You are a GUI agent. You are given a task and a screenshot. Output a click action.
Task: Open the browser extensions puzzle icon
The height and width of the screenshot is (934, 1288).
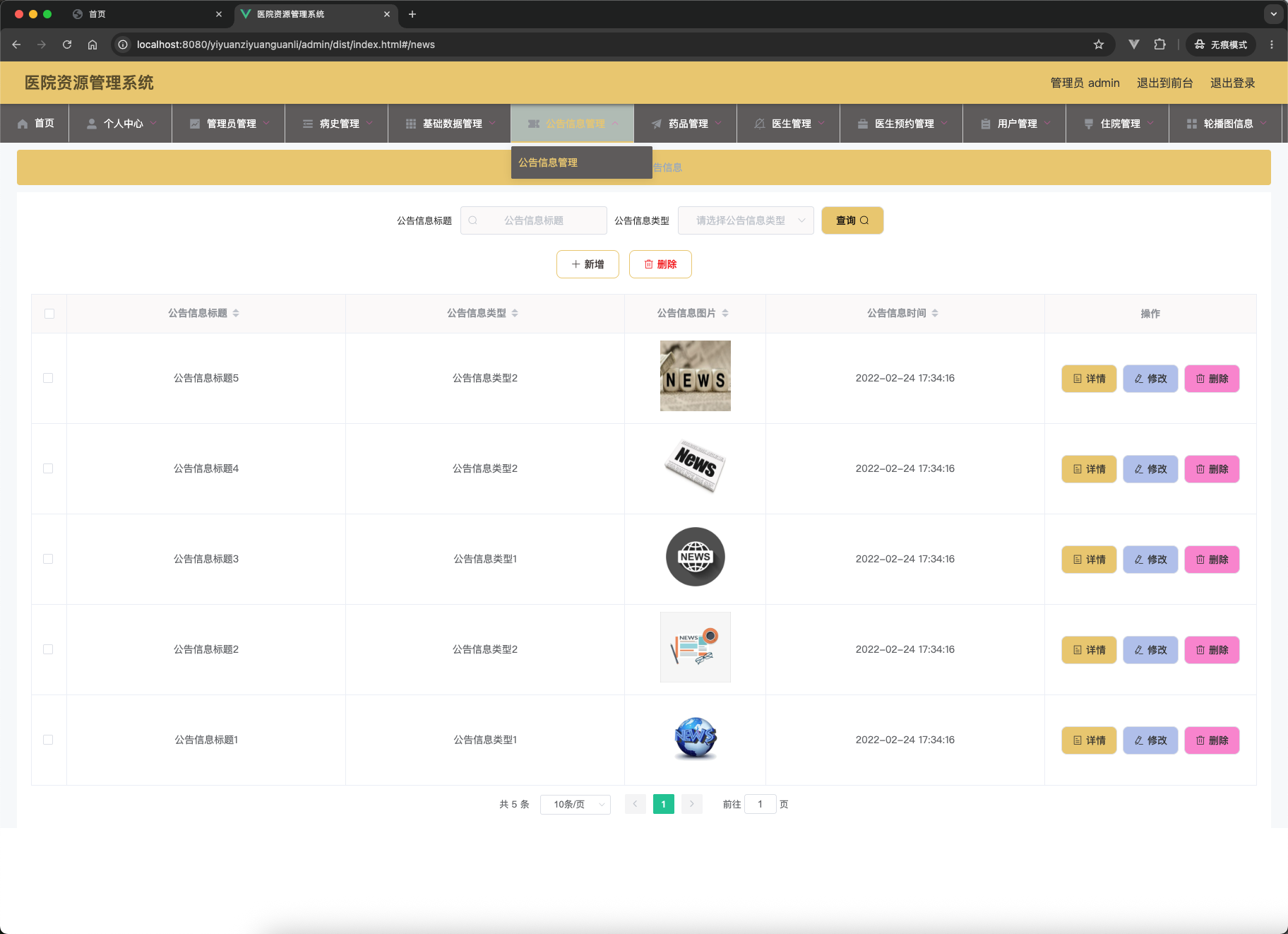[x=1159, y=45]
